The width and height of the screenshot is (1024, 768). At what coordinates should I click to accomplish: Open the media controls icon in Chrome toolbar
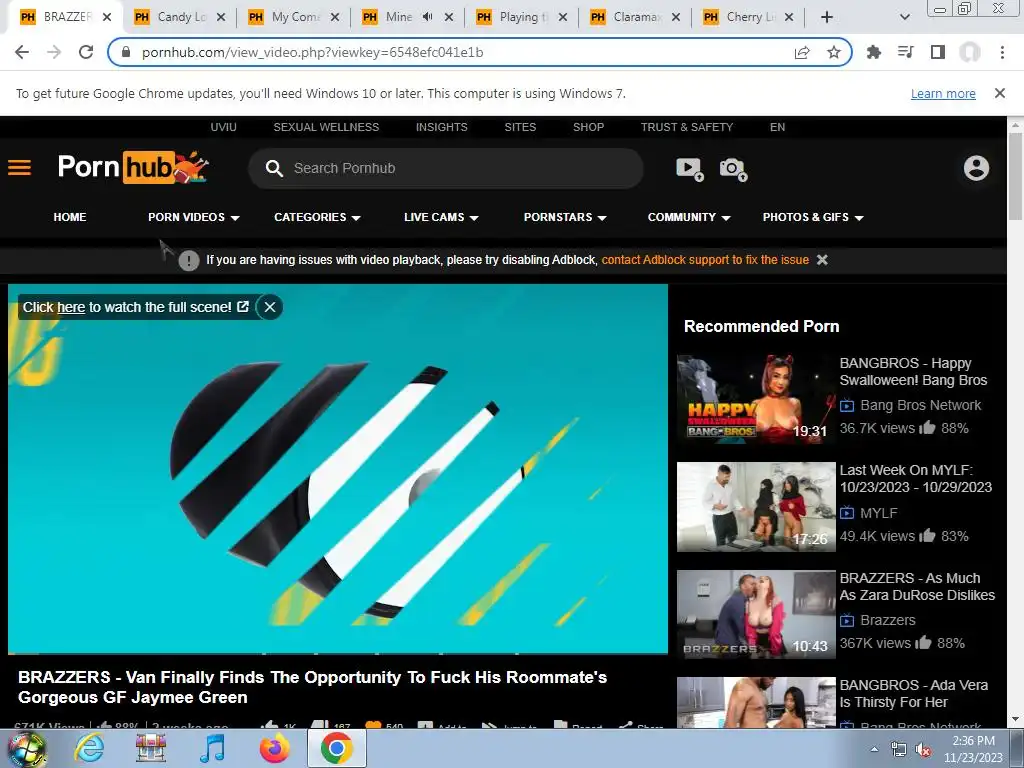(x=906, y=52)
